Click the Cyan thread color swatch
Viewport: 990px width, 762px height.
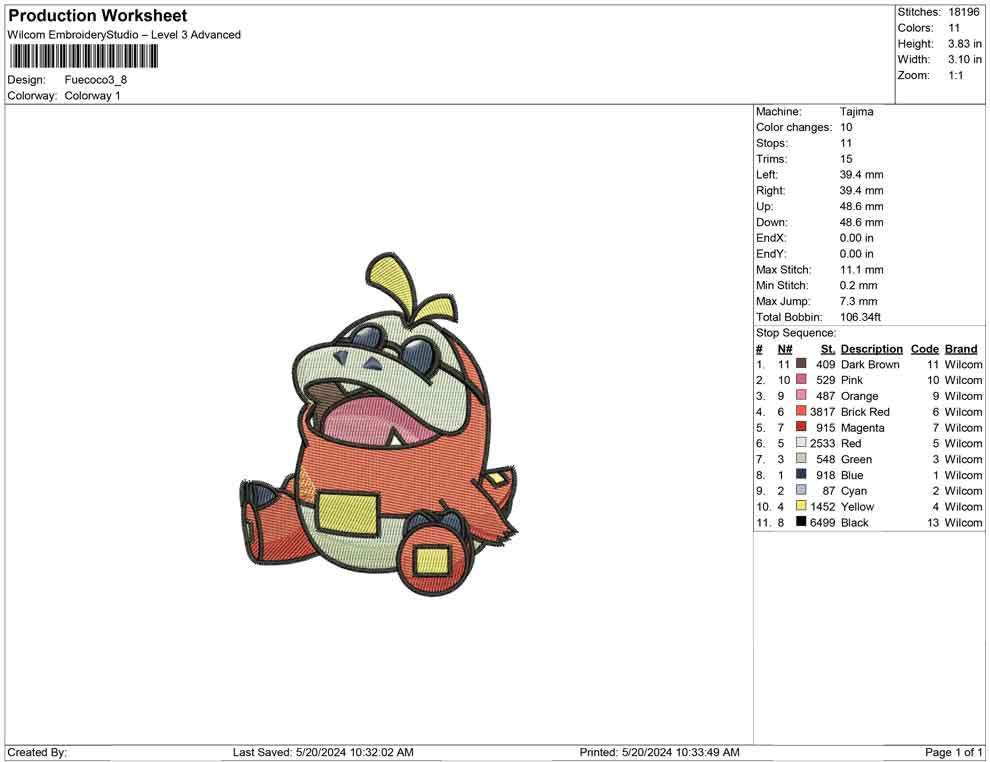pyautogui.click(x=801, y=490)
